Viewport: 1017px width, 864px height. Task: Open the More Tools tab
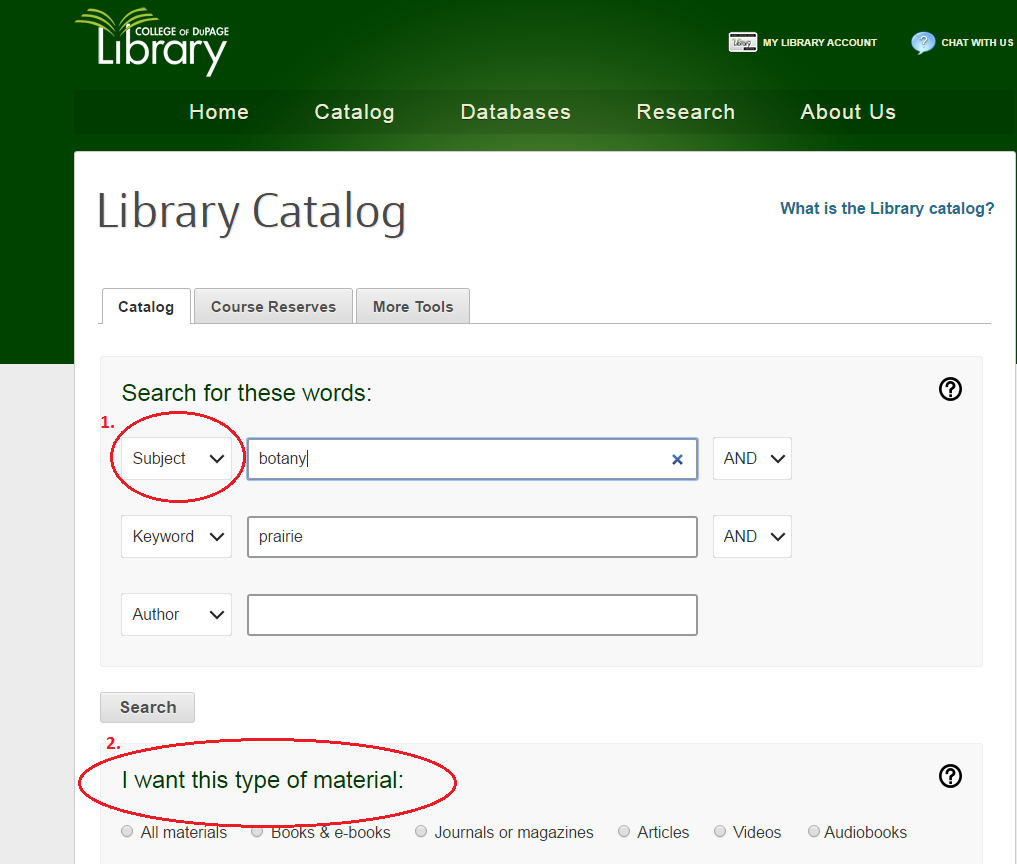point(413,307)
